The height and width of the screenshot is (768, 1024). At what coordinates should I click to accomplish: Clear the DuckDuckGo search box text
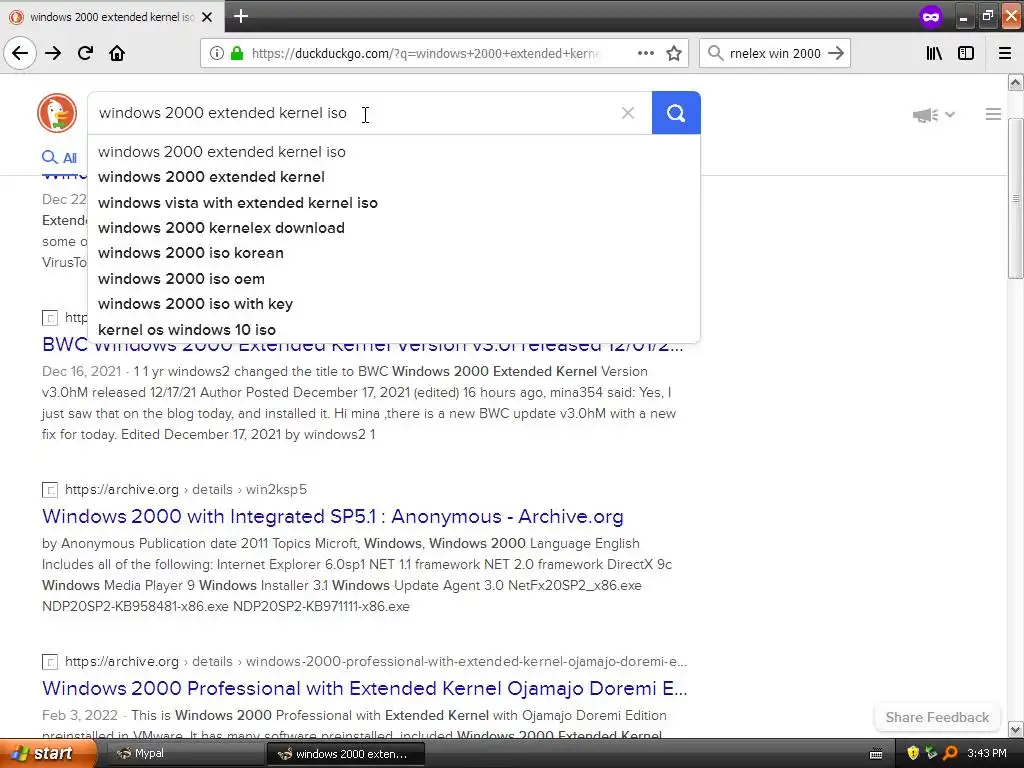click(628, 113)
